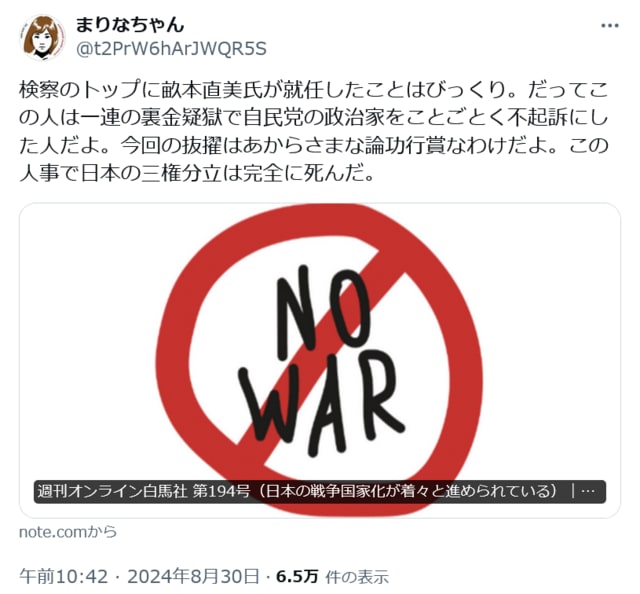Open the note.comから source link
Viewport: 640px width, 594px height.
(x=68, y=532)
